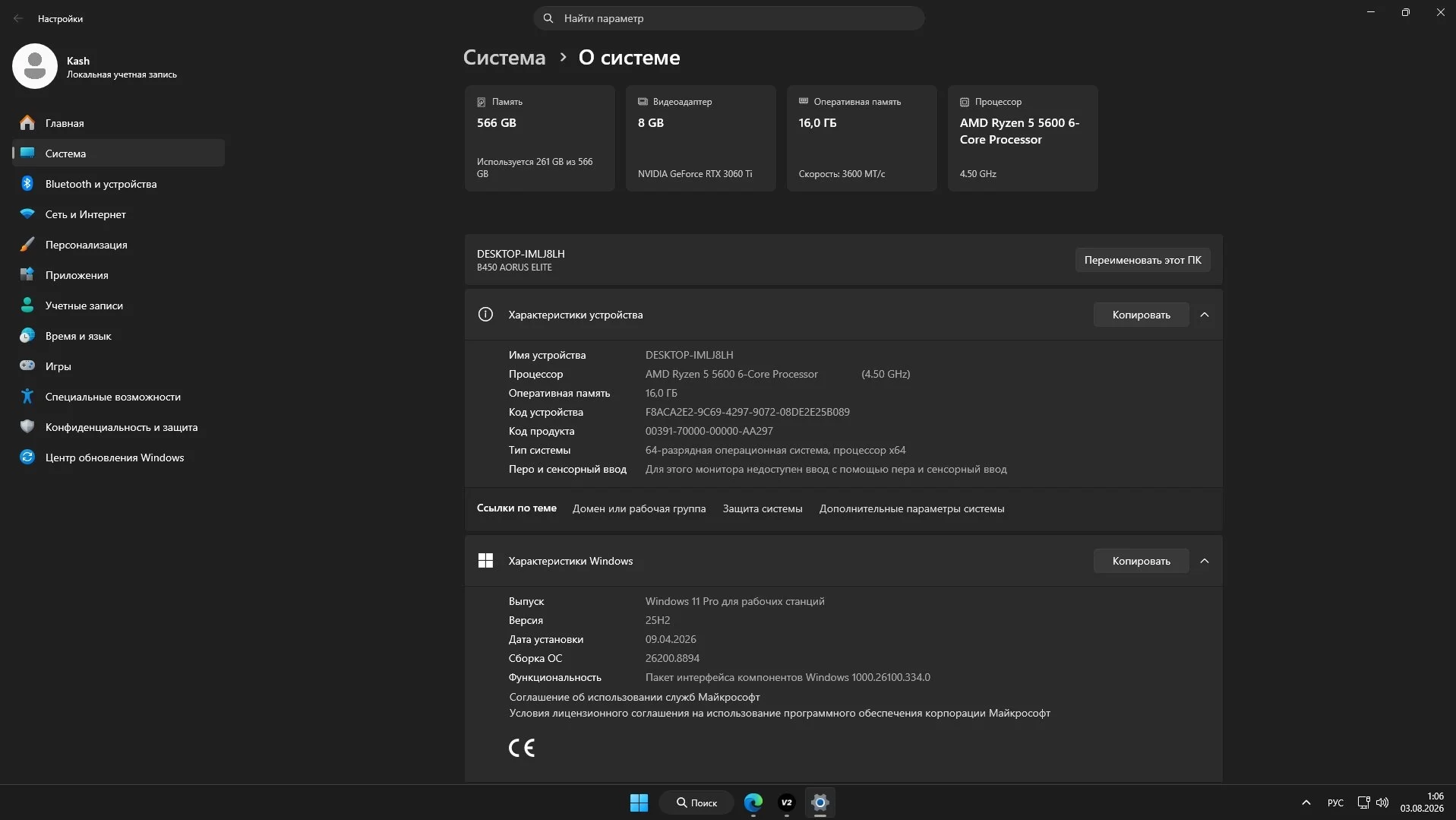Open the V2 app in taskbar
Screen dimensions: 1456x820
tap(787, 803)
